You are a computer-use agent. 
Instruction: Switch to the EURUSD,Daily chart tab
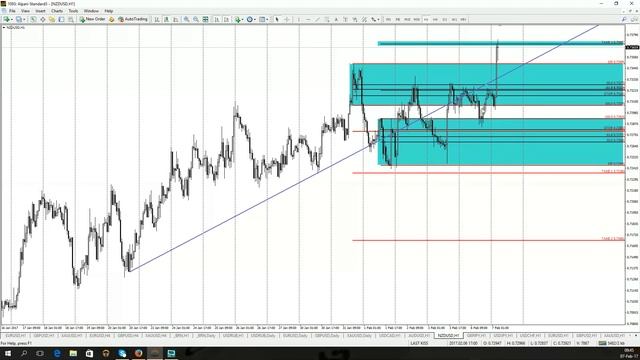tap(295, 336)
